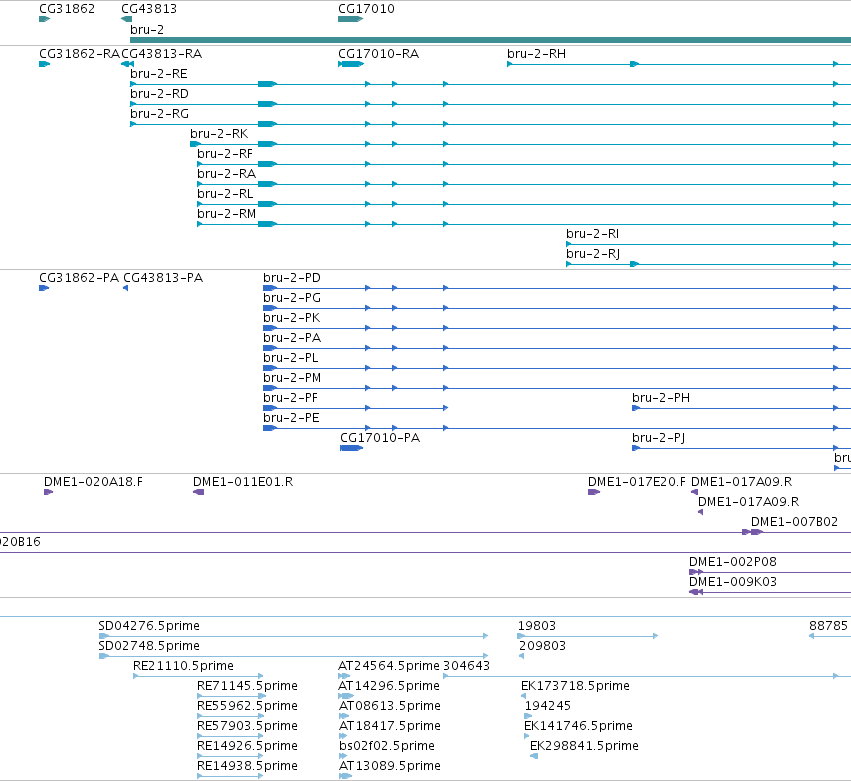Click the long teal bru-2 gene bar
Screen dimensions: 851x781
coord(491,40)
